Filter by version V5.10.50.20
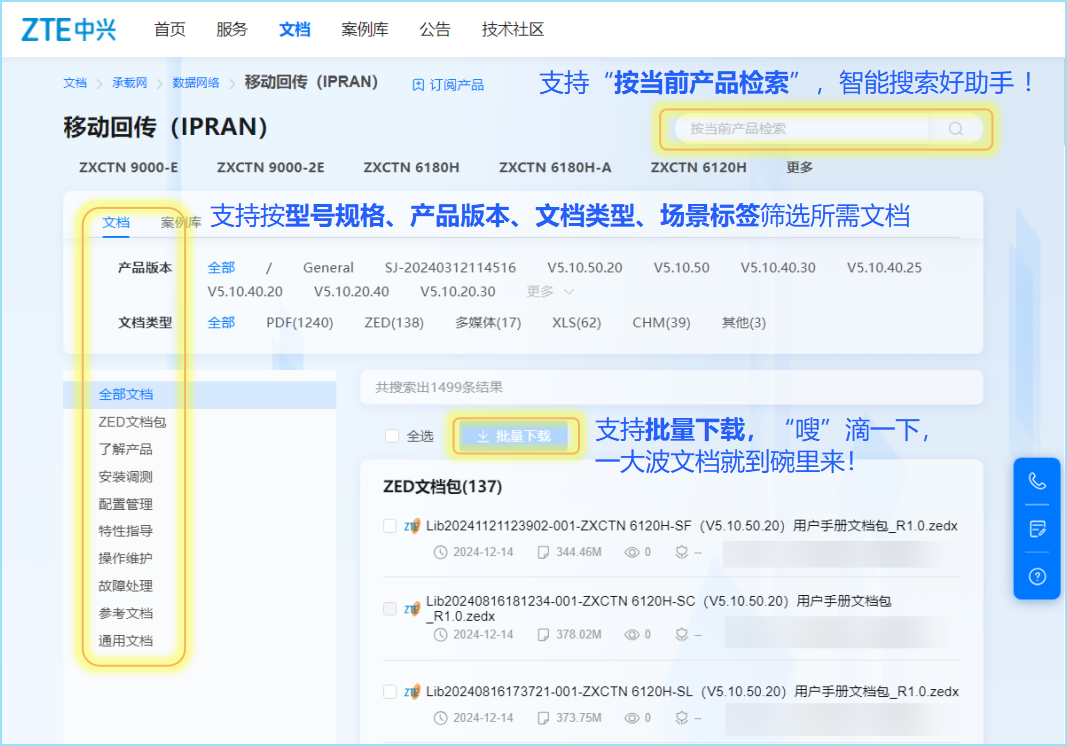The image size is (1067, 746). pyautogui.click(x=585, y=267)
